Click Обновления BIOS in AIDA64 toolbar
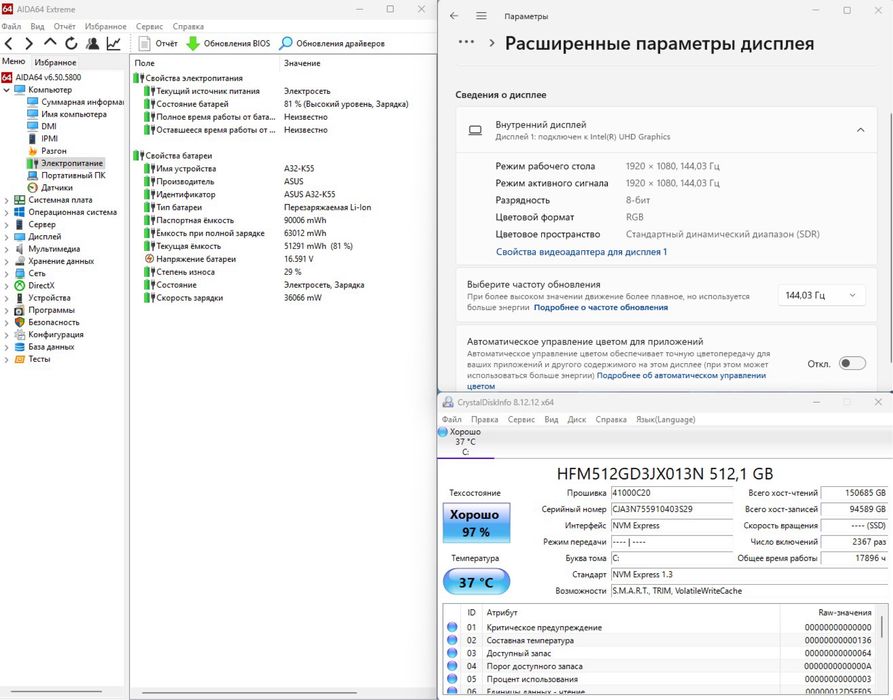Image resolution: width=893 pixels, height=700 pixels. click(x=228, y=43)
